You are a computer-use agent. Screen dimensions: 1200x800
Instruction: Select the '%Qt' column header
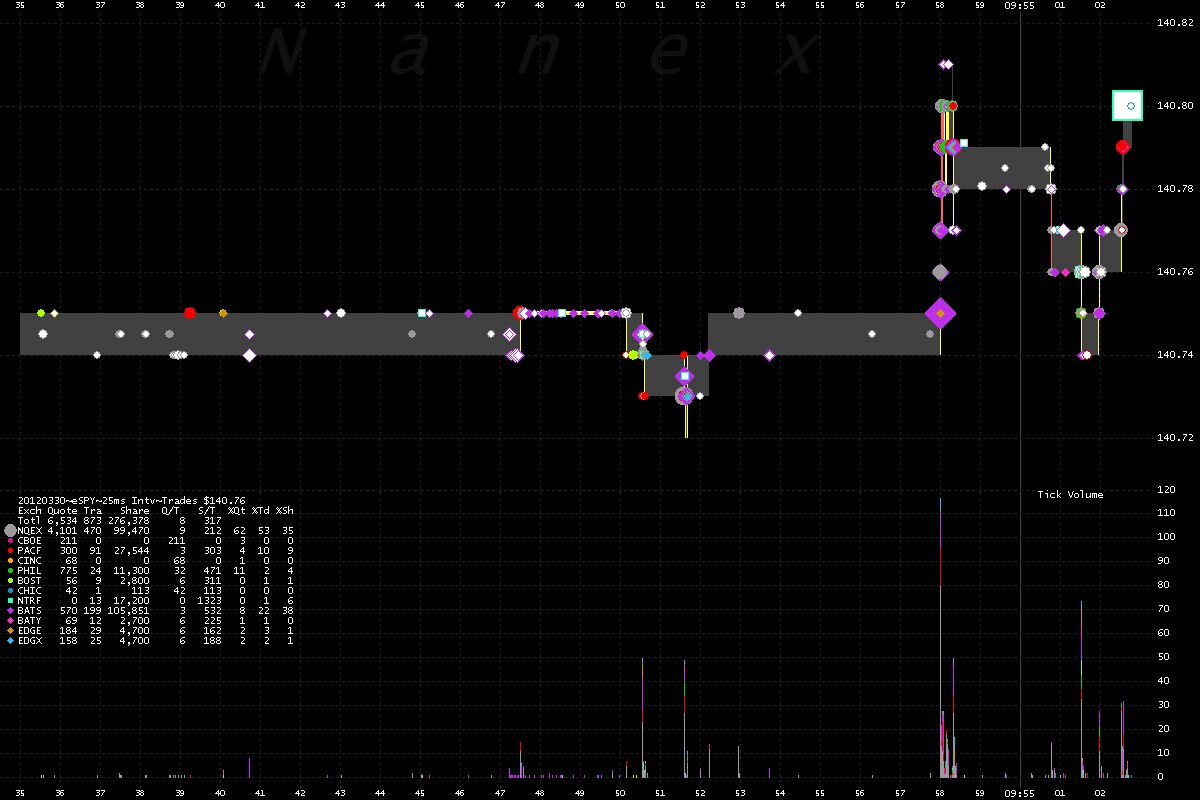[238, 511]
